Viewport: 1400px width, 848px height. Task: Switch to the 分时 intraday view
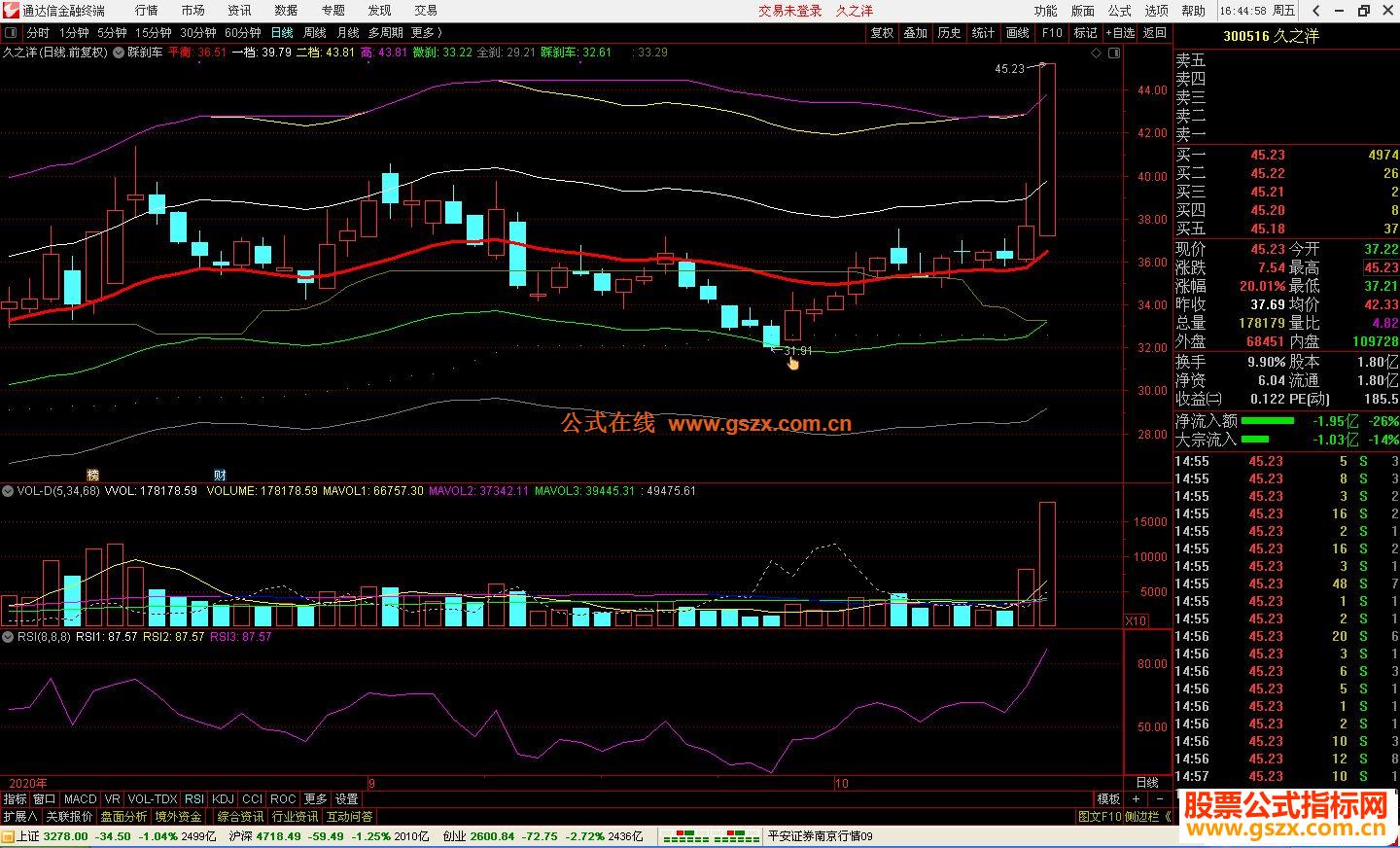pos(37,33)
